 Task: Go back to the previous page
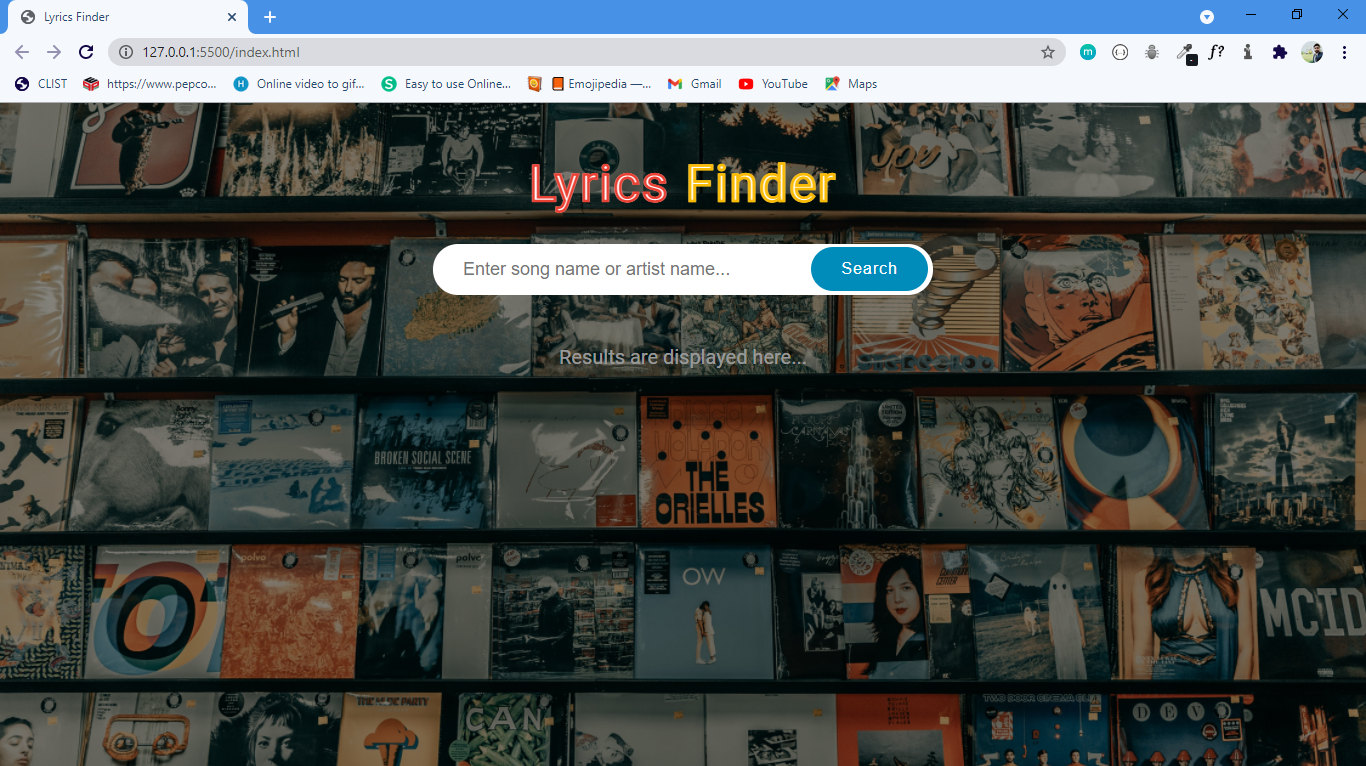[22, 52]
